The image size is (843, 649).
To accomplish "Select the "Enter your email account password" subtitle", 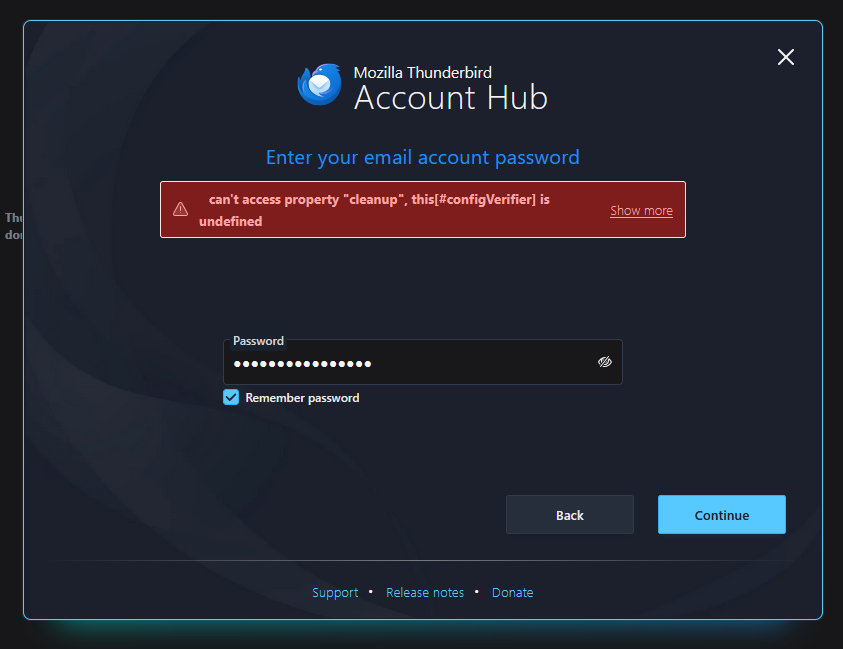I will (423, 158).
